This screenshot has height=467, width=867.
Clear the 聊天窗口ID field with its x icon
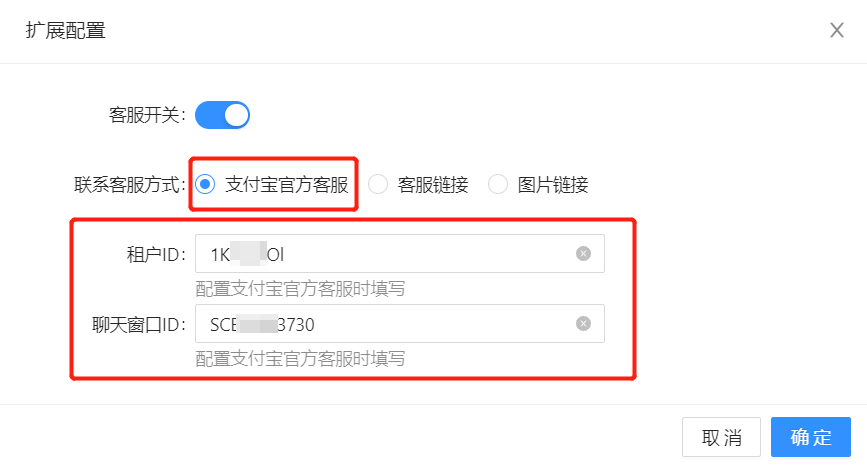tap(584, 324)
